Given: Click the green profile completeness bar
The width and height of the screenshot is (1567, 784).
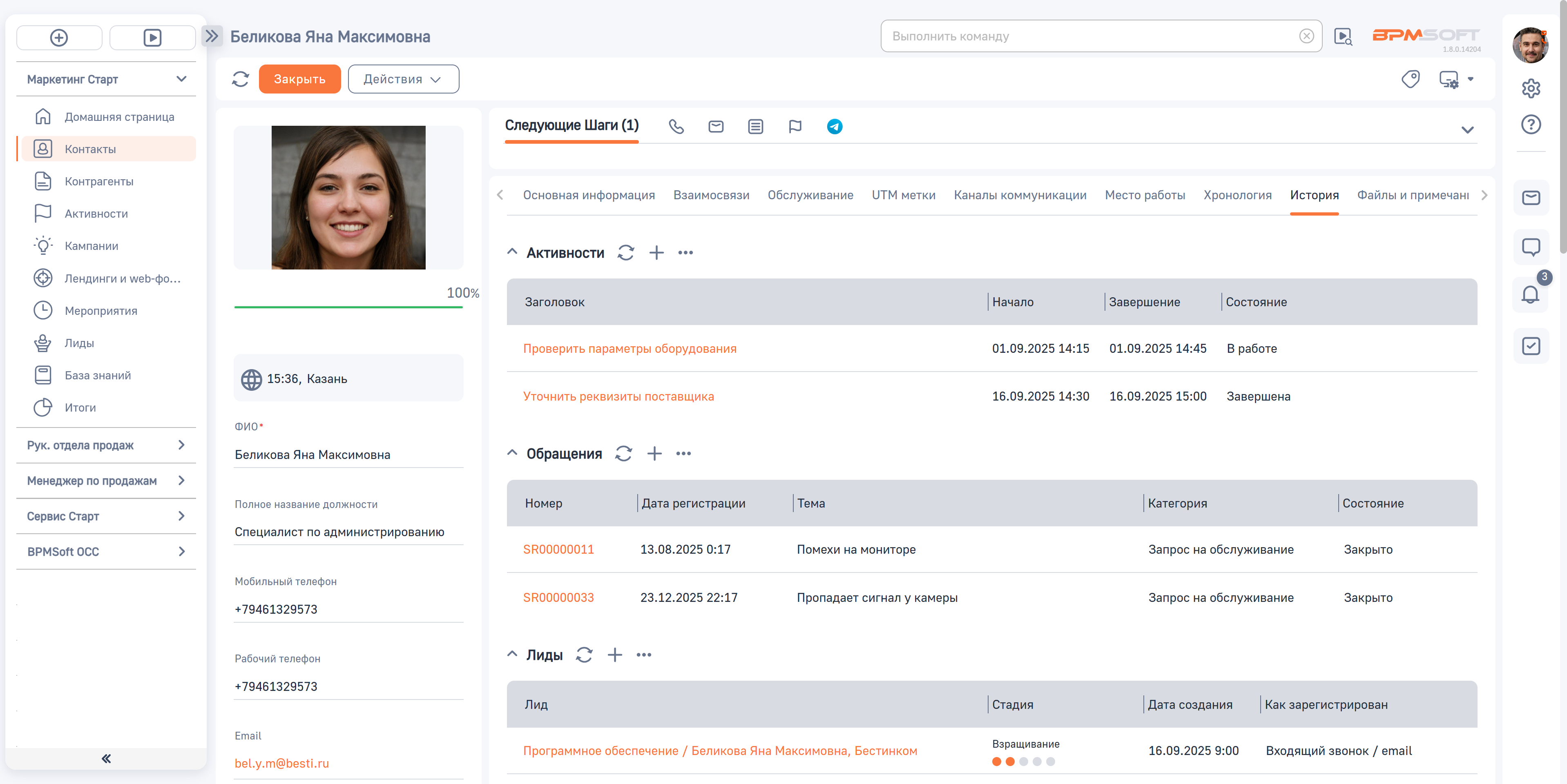Looking at the screenshot, I should tap(348, 307).
